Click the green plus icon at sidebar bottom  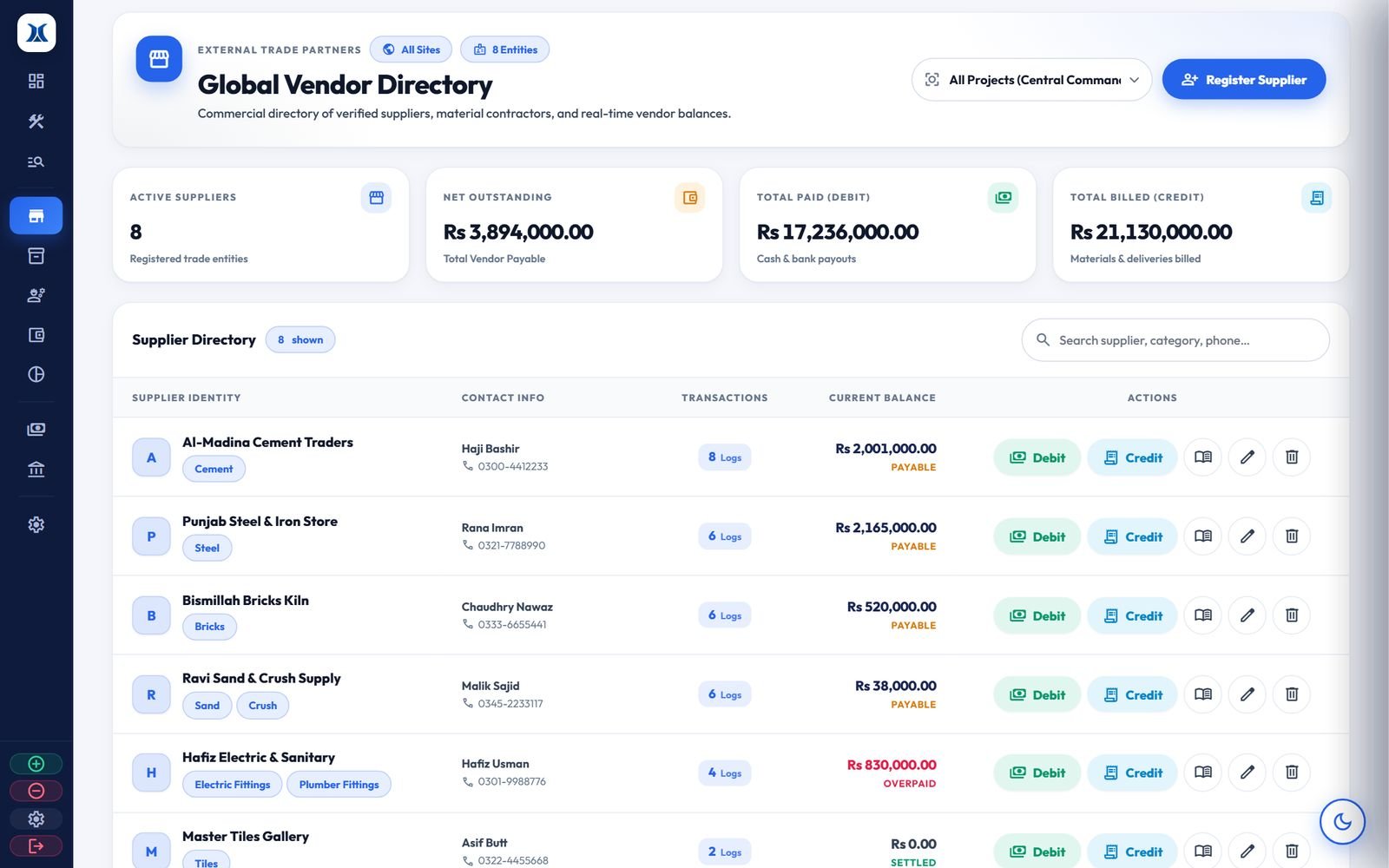click(36, 764)
